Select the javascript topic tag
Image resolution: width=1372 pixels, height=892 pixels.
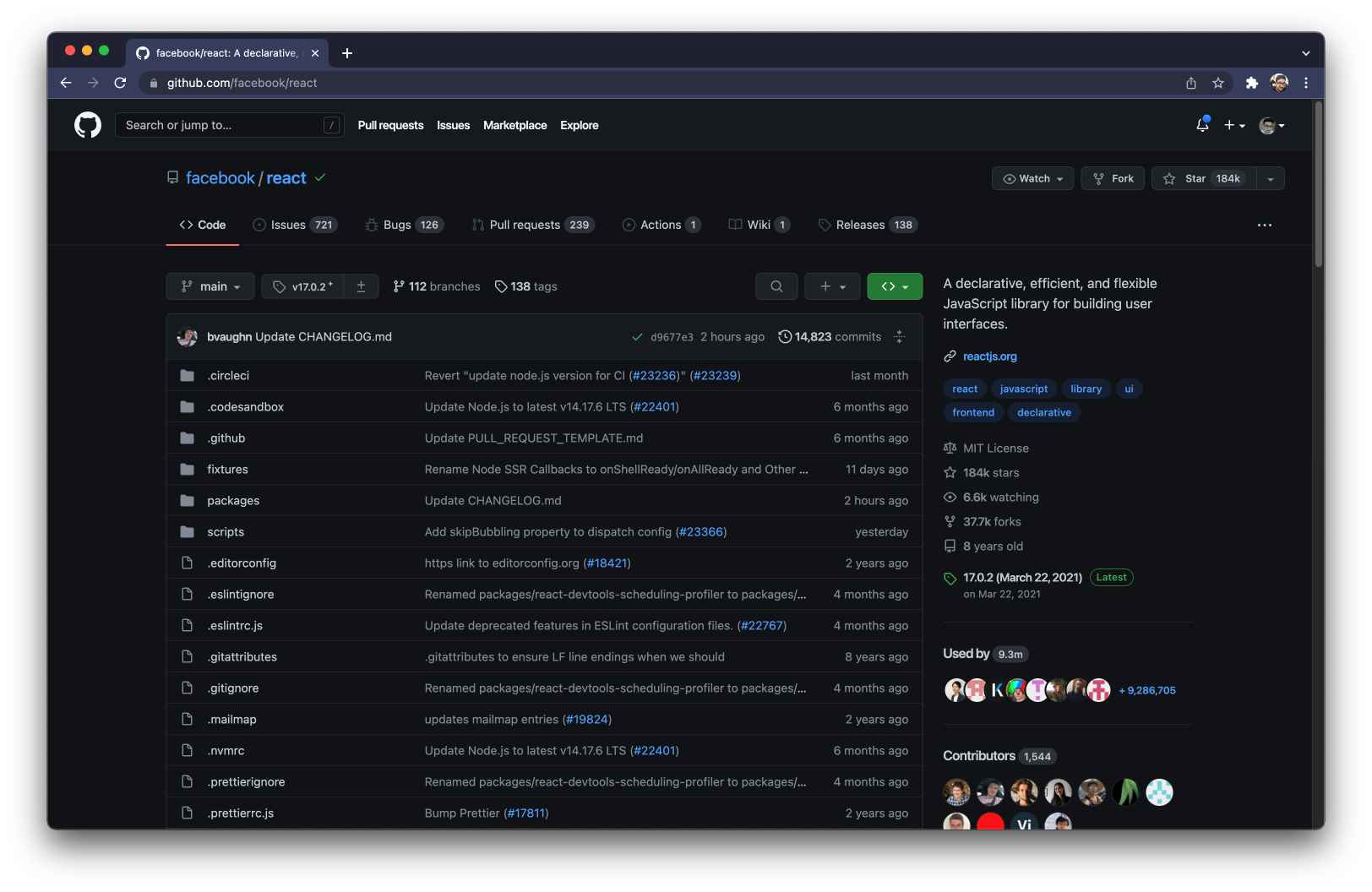(1023, 389)
